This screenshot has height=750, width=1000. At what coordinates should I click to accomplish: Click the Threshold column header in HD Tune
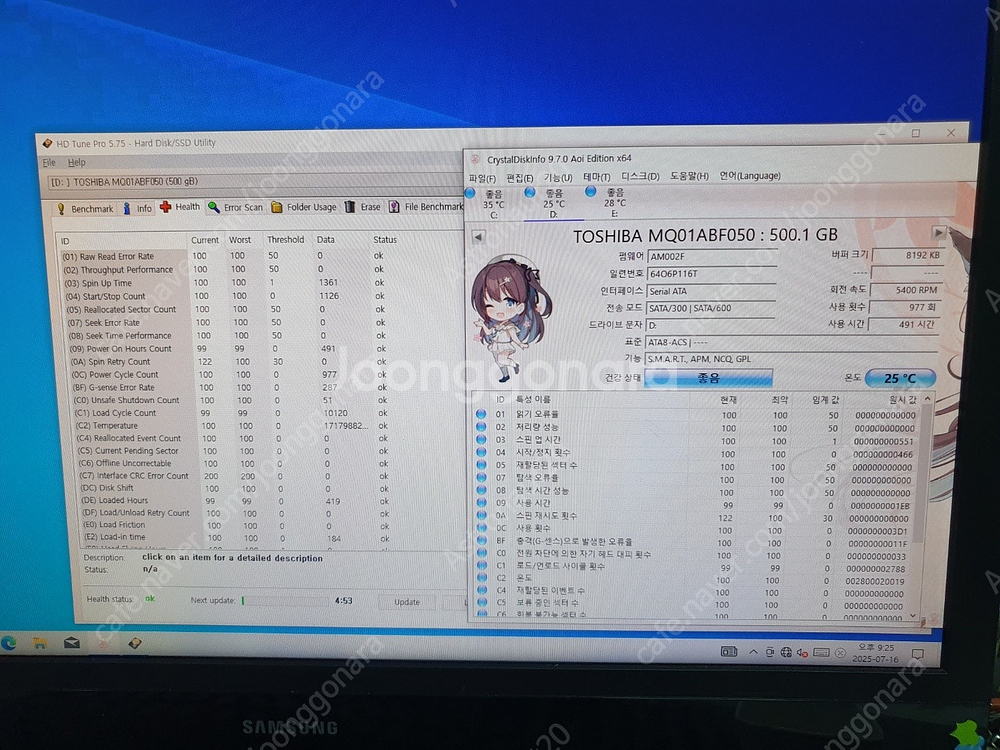(285, 240)
